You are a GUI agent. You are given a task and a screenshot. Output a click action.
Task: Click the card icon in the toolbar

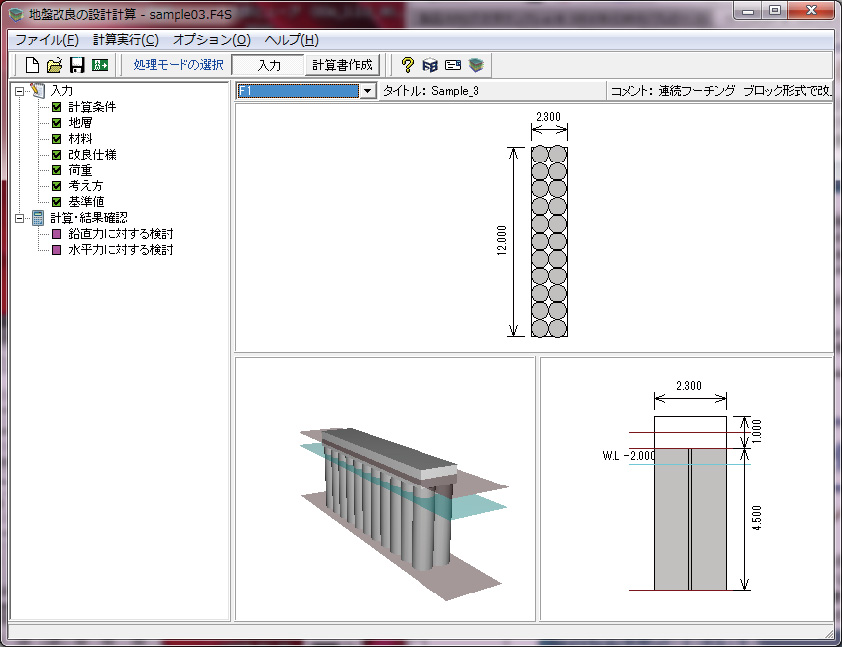click(x=453, y=65)
